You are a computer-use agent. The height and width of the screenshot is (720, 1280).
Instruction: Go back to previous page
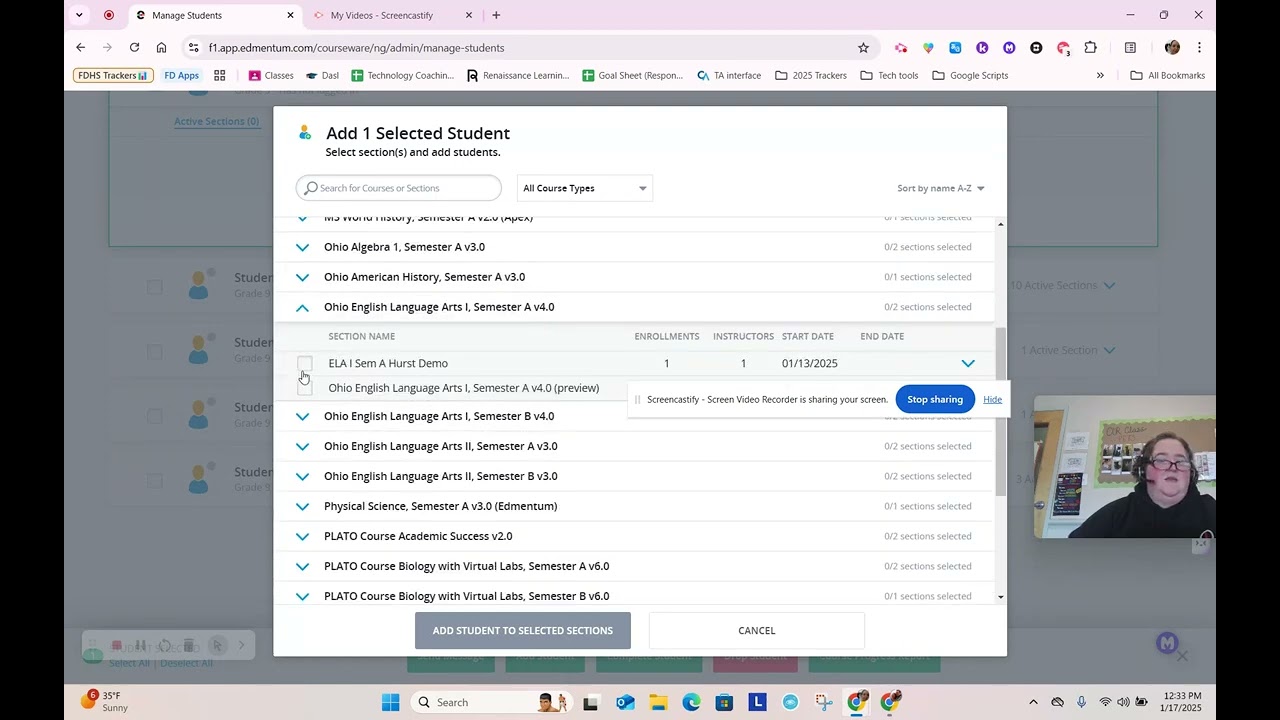pyautogui.click(x=81, y=47)
